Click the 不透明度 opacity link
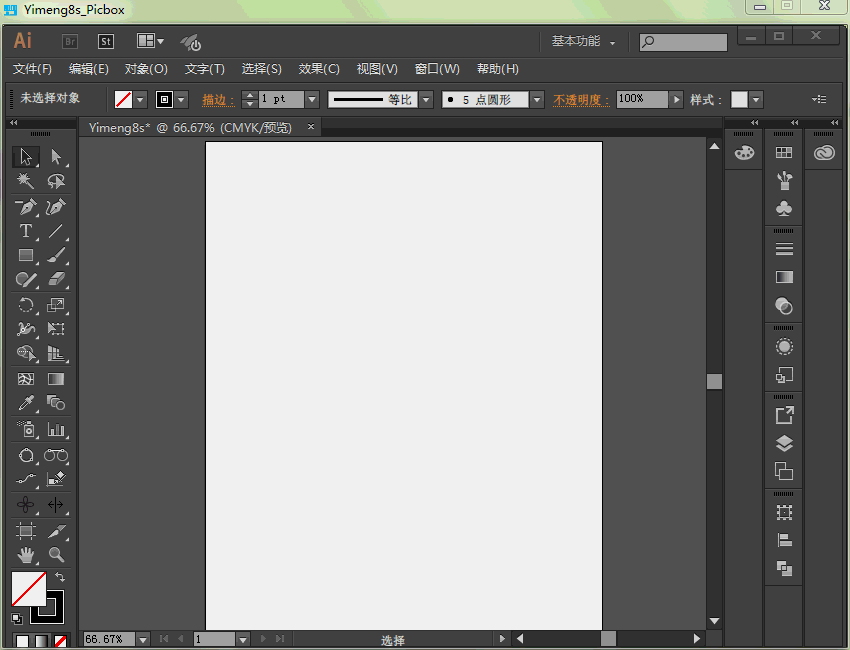This screenshot has width=850, height=650. coord(580,99)
